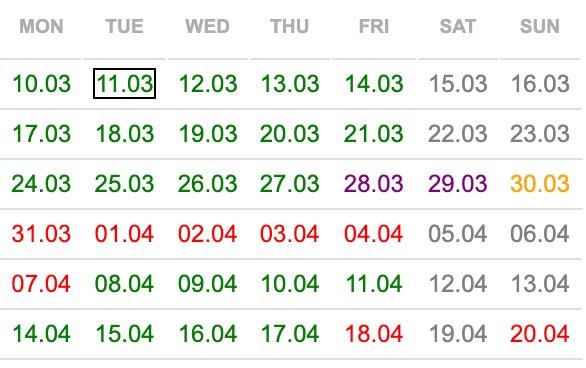Pick date 16.04

pos(208,334)
